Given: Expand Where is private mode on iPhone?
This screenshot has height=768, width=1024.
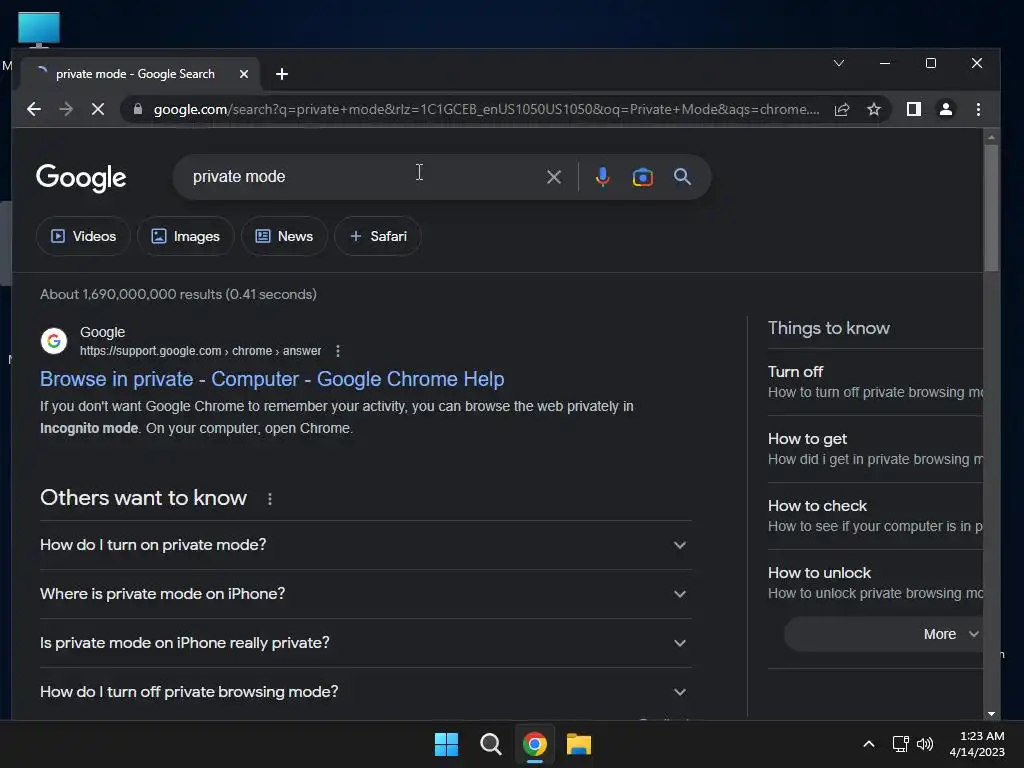Looking at the screenshot, I should click(x=366, y=594).
